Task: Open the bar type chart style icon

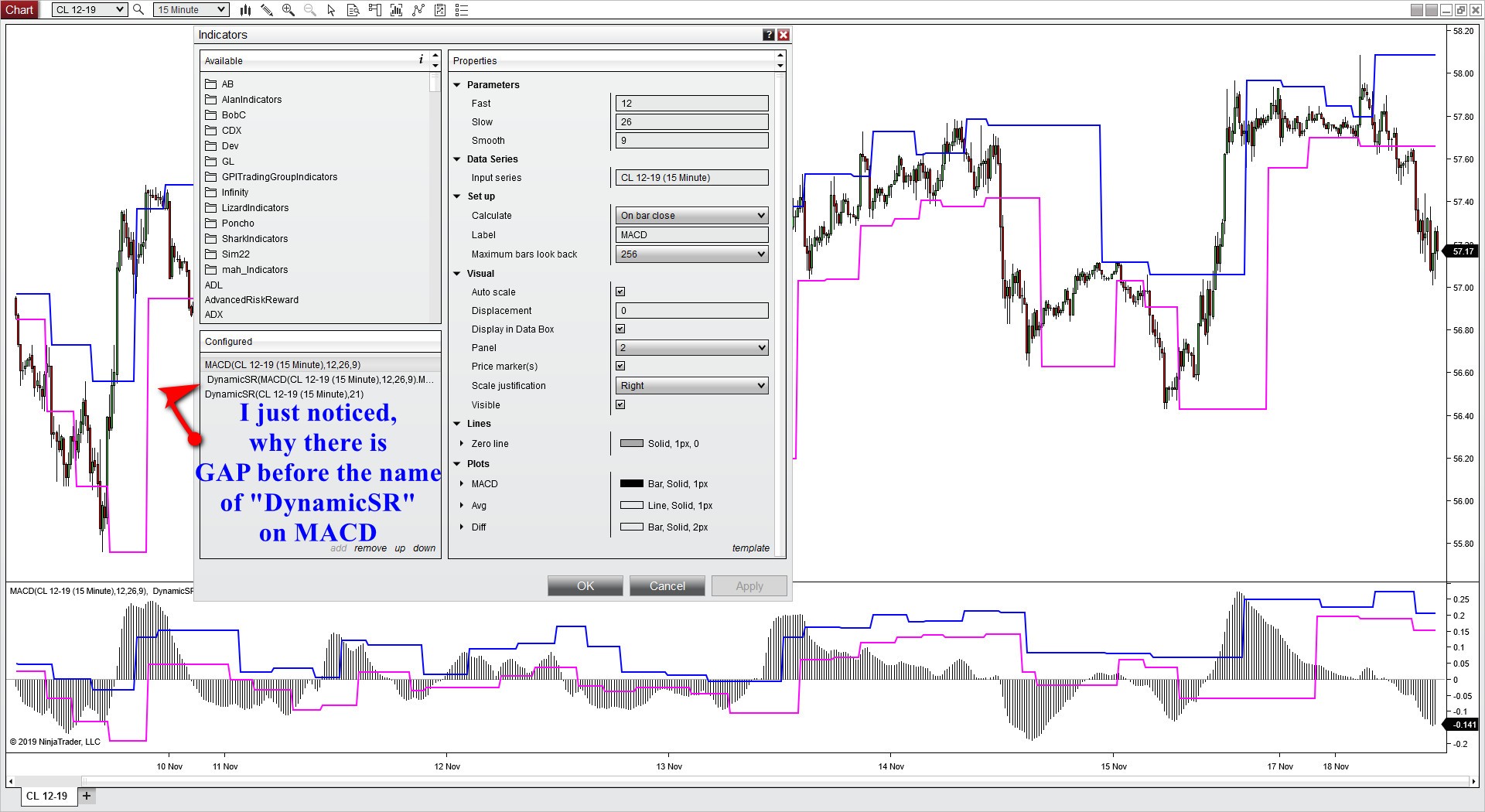Action: pyautogui.click(x=245, y=9)
